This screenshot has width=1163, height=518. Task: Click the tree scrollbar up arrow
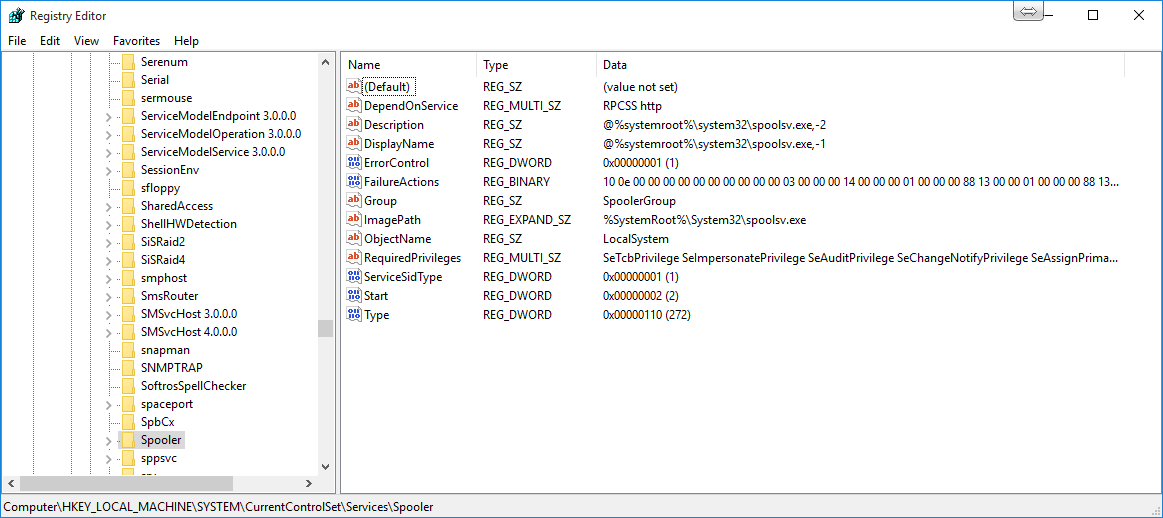(325, 62)
